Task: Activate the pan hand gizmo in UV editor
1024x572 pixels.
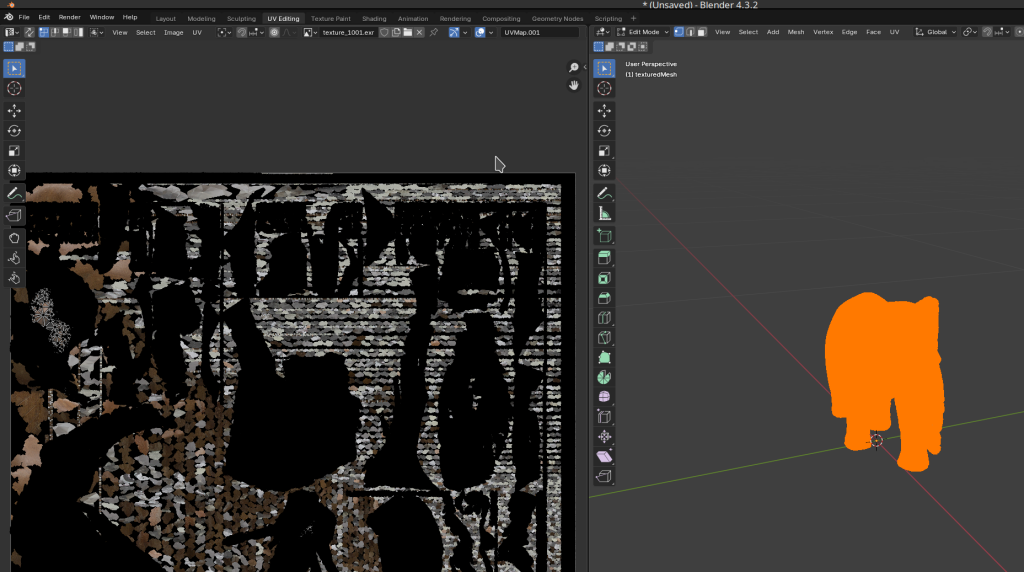Action: 574,85
